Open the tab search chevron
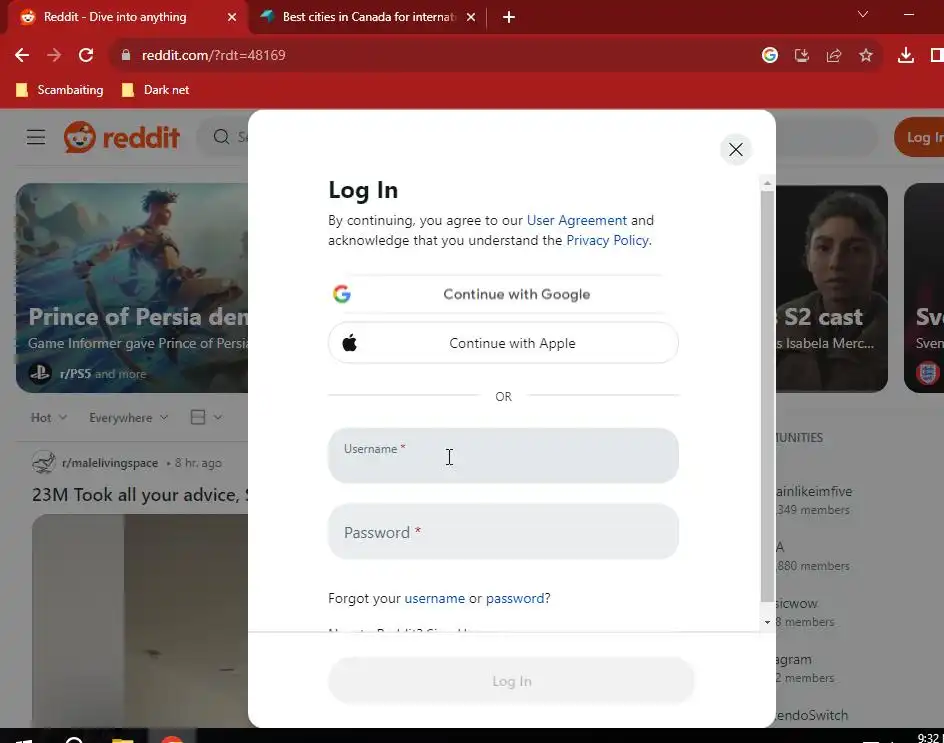944x743 pixels. (863, 14)
